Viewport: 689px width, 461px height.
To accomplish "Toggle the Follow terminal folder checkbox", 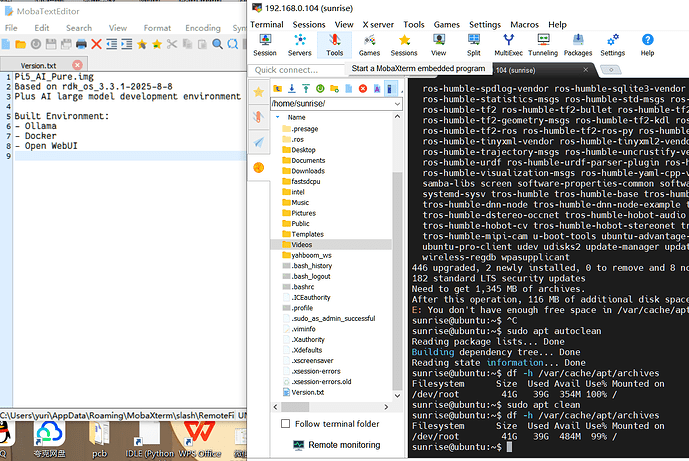I will [x=286, y=424].
